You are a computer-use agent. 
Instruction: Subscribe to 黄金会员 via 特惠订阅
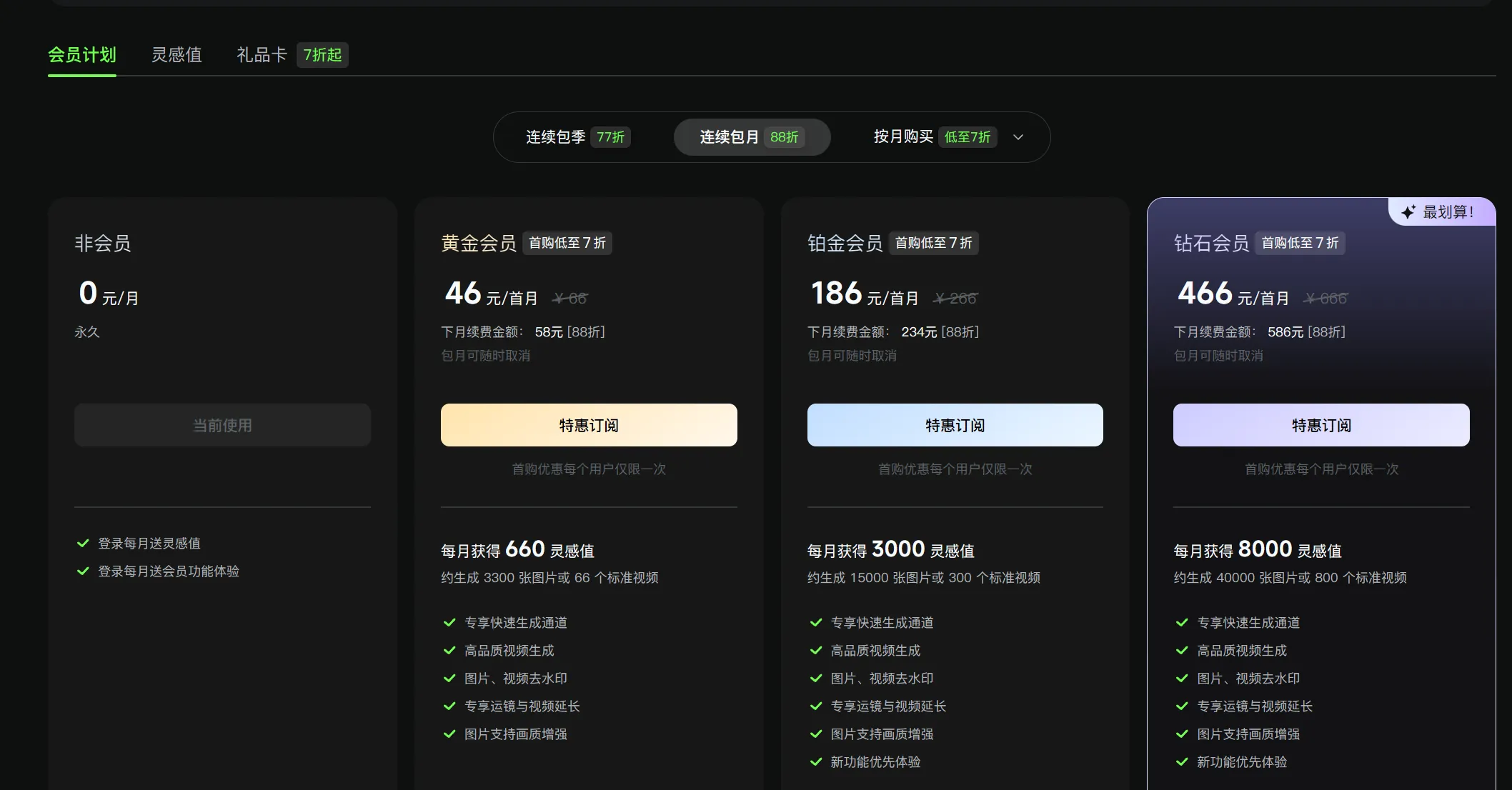(589, 425)
